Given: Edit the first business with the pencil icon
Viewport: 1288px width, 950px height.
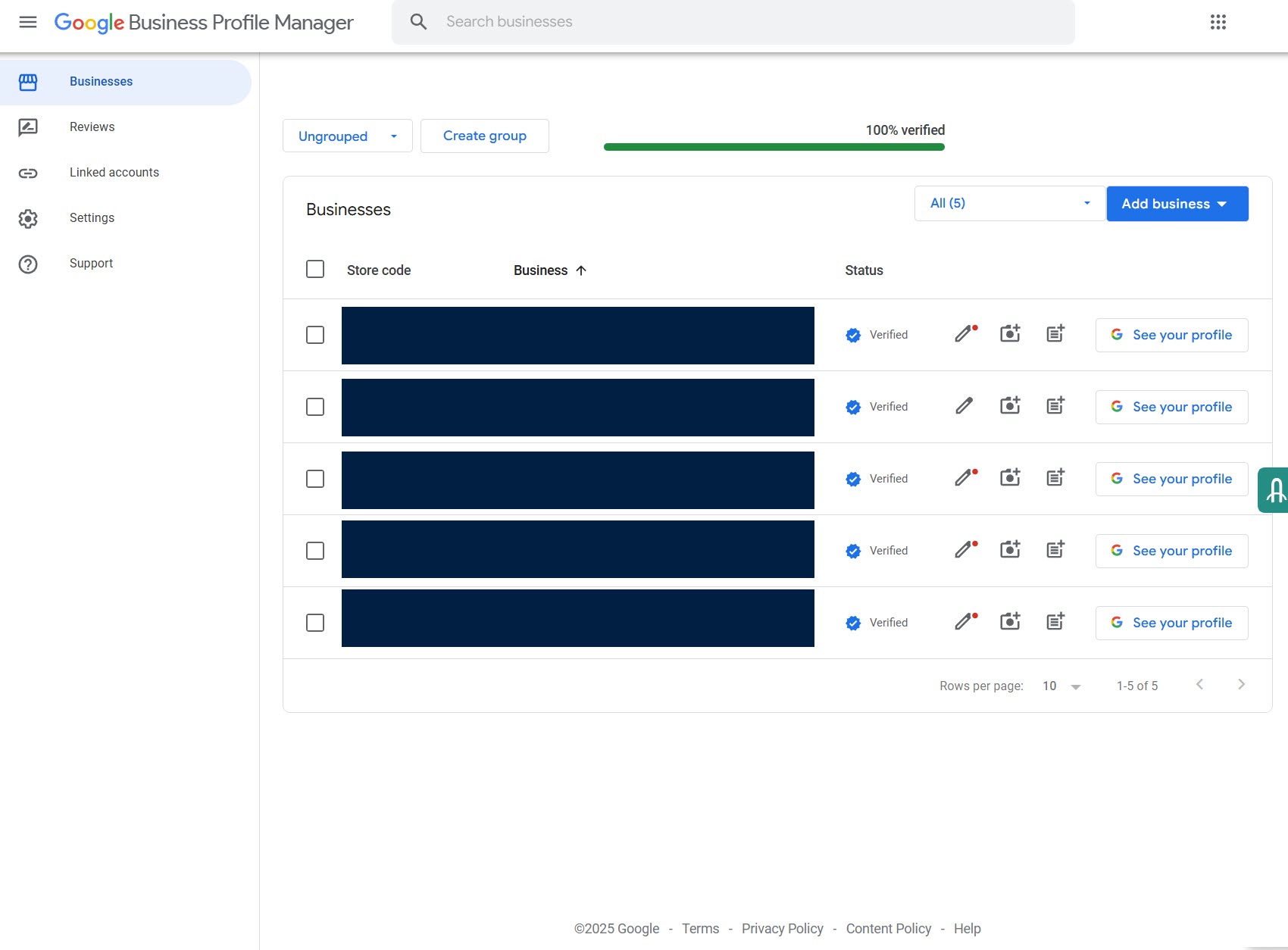Looking at the screenshot, I should click(x=964, y=334).
